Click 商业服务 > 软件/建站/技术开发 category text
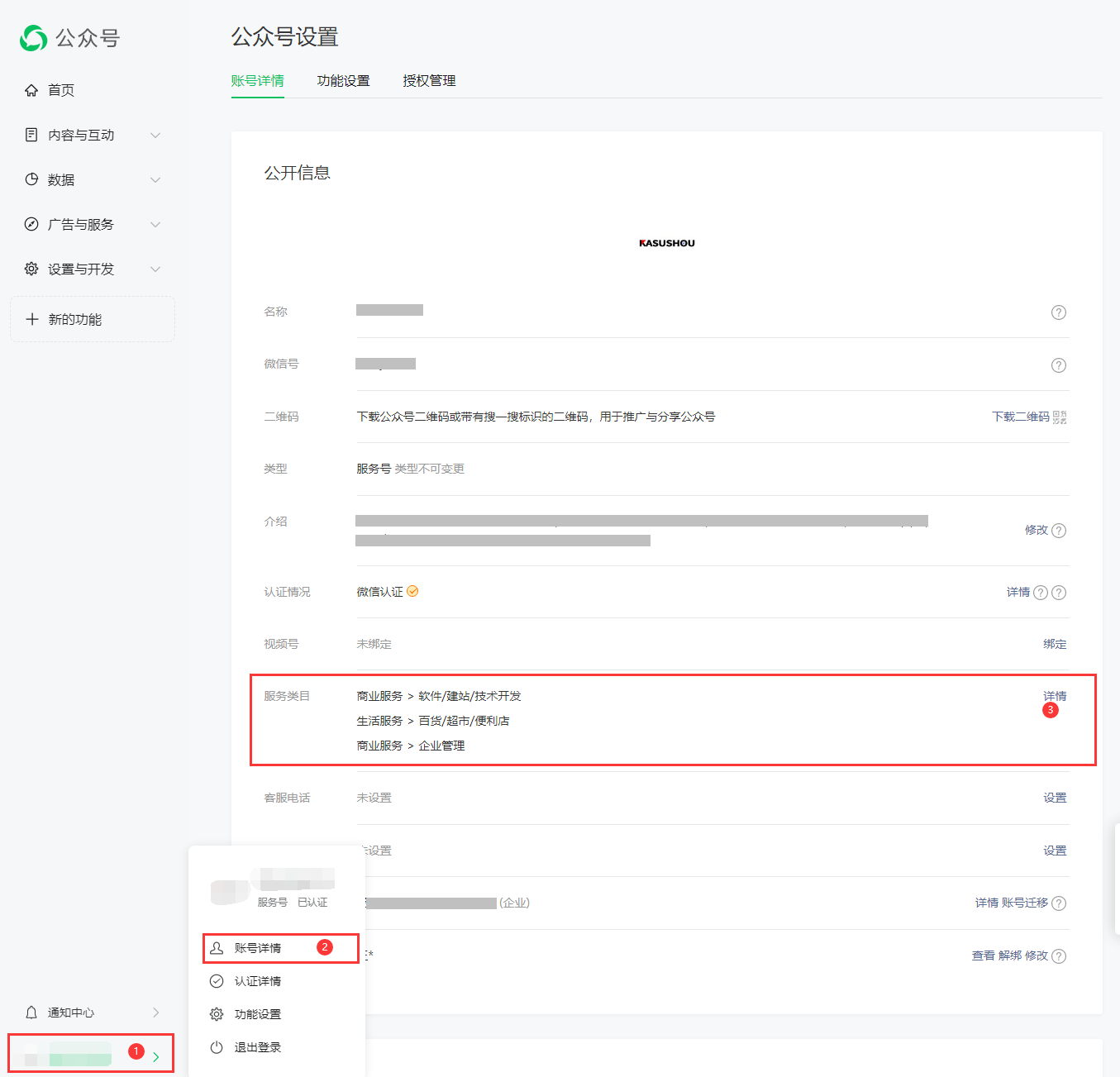 pyautogui.click(x=439, y=696)
